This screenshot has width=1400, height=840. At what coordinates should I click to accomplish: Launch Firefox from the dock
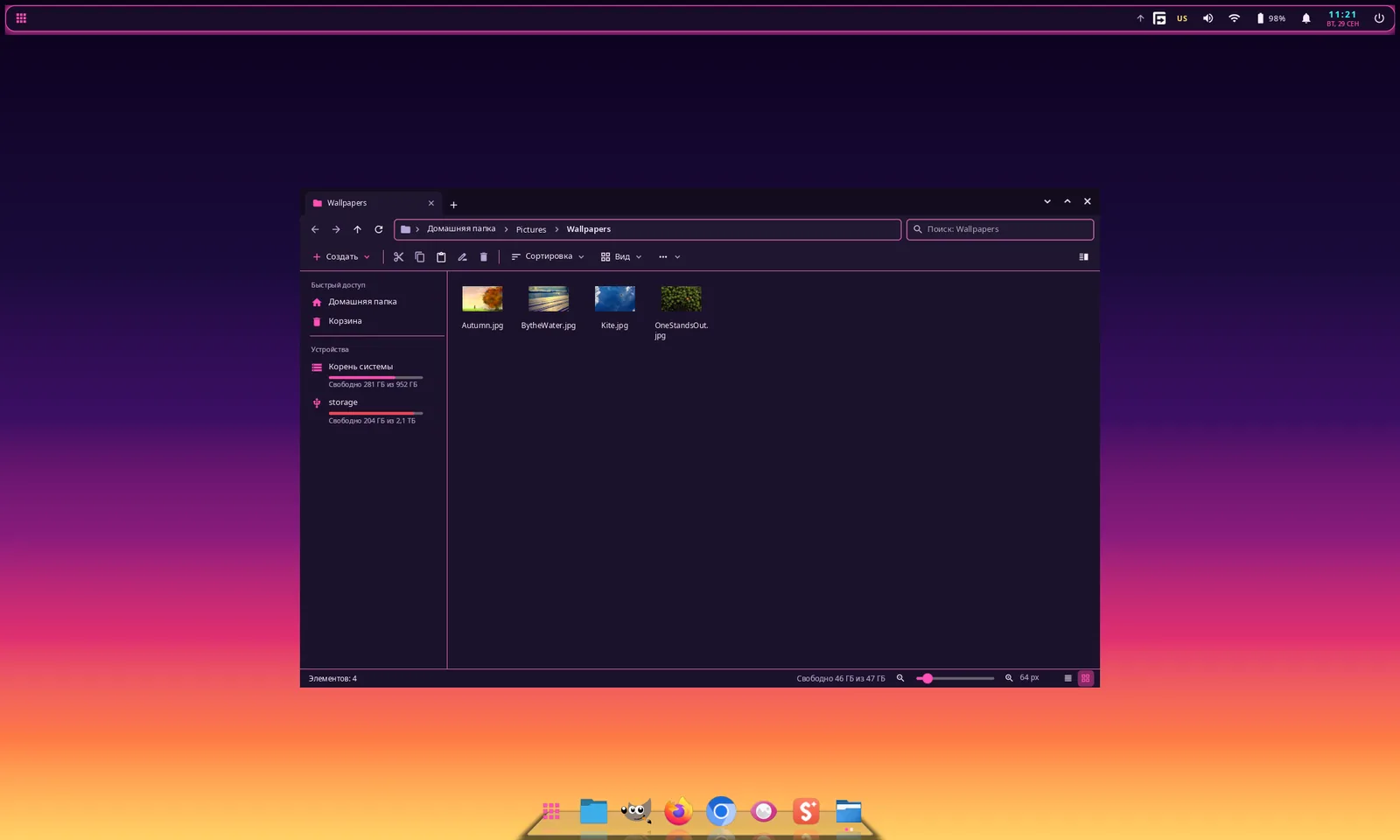678,811
